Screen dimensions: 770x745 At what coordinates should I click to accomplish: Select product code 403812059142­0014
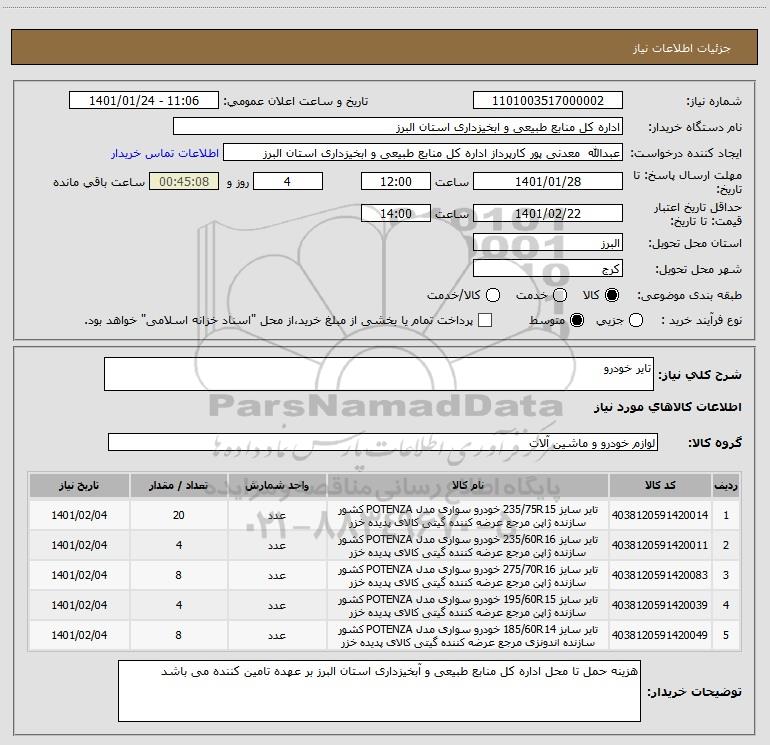(660, 515)
